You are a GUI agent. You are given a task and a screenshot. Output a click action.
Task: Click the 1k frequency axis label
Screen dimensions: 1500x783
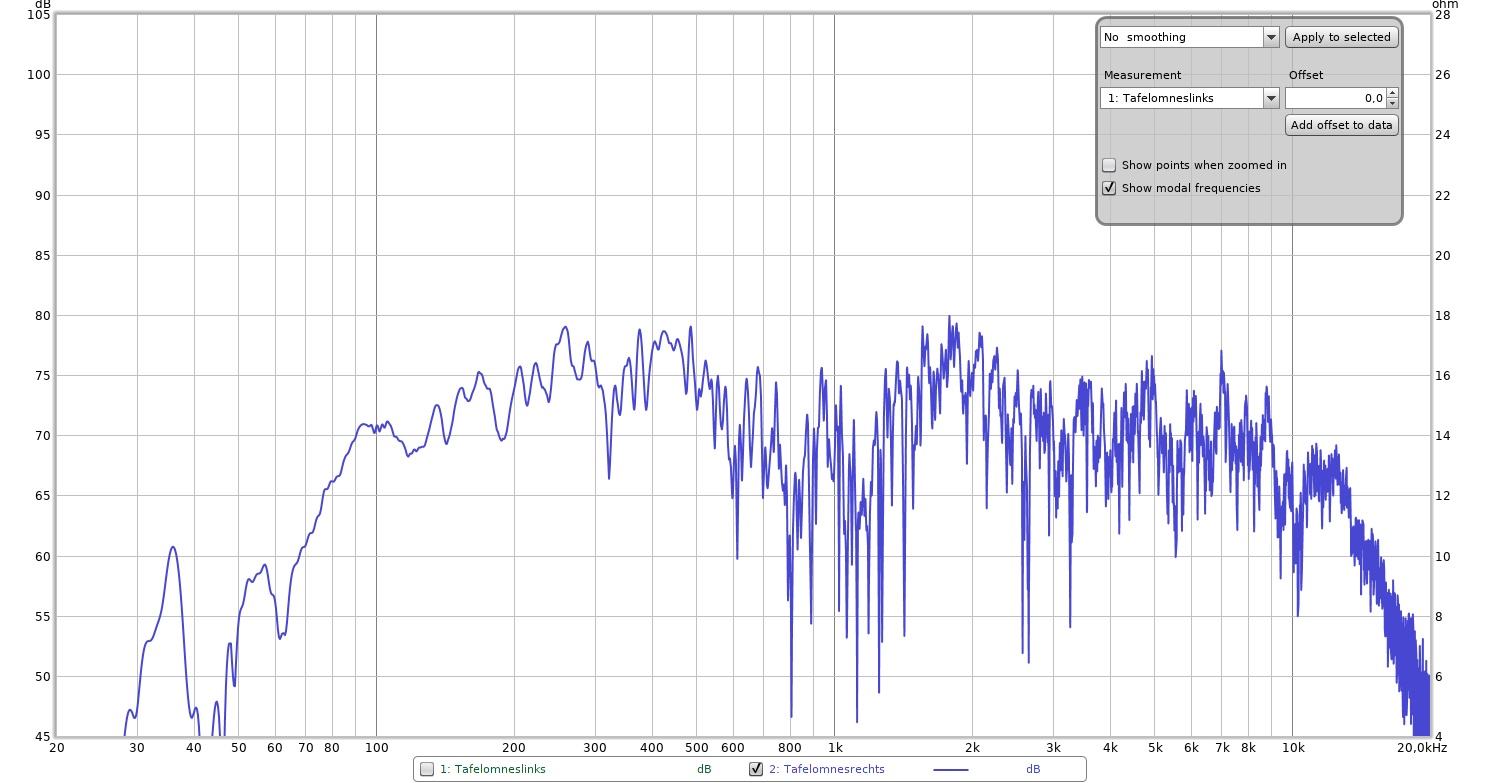tap(834, 747)
